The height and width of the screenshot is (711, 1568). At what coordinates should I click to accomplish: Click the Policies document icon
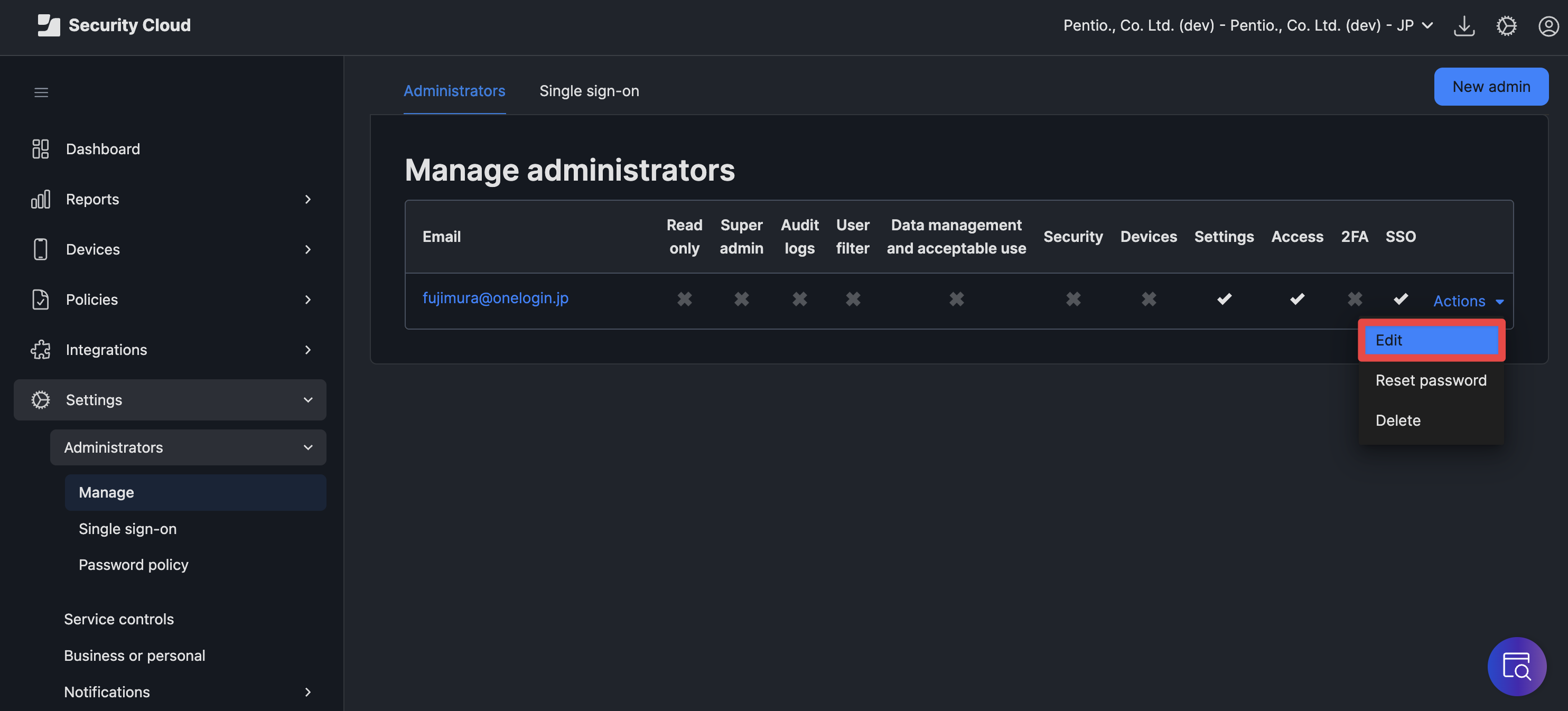pyautogui.click(x=40, y=299)
